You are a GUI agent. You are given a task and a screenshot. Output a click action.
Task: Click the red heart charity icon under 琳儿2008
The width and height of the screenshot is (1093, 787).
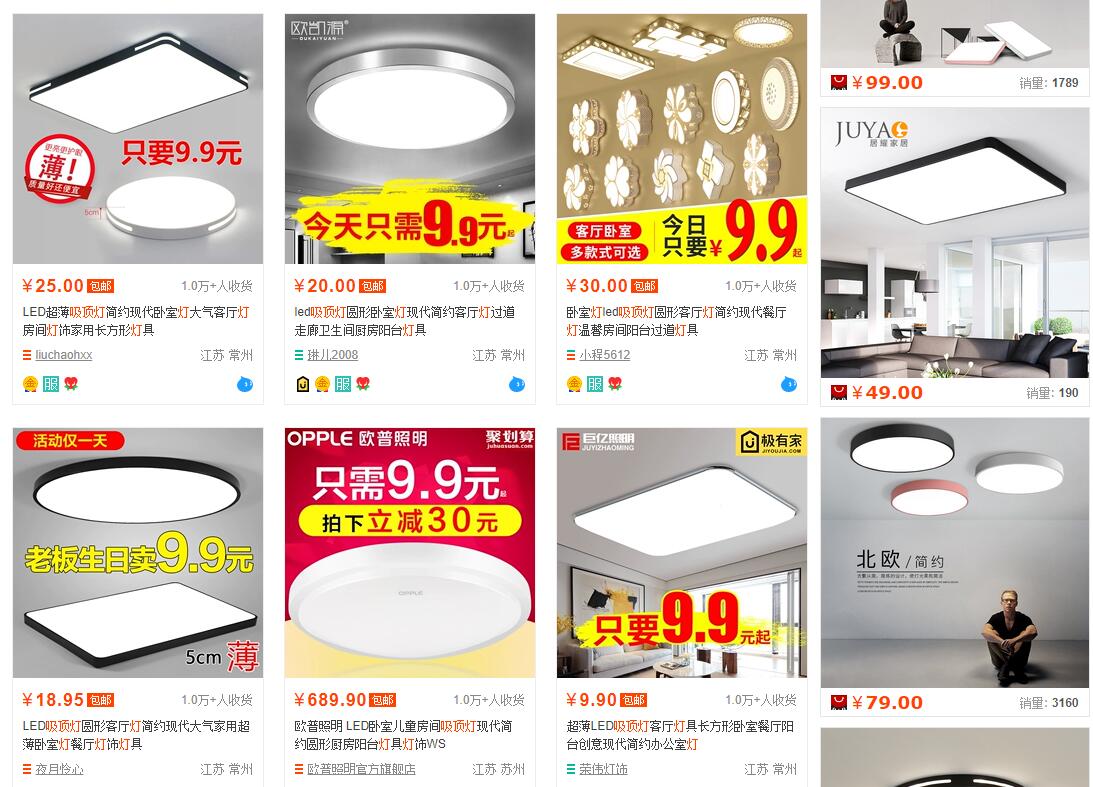[x=363, y=383]
